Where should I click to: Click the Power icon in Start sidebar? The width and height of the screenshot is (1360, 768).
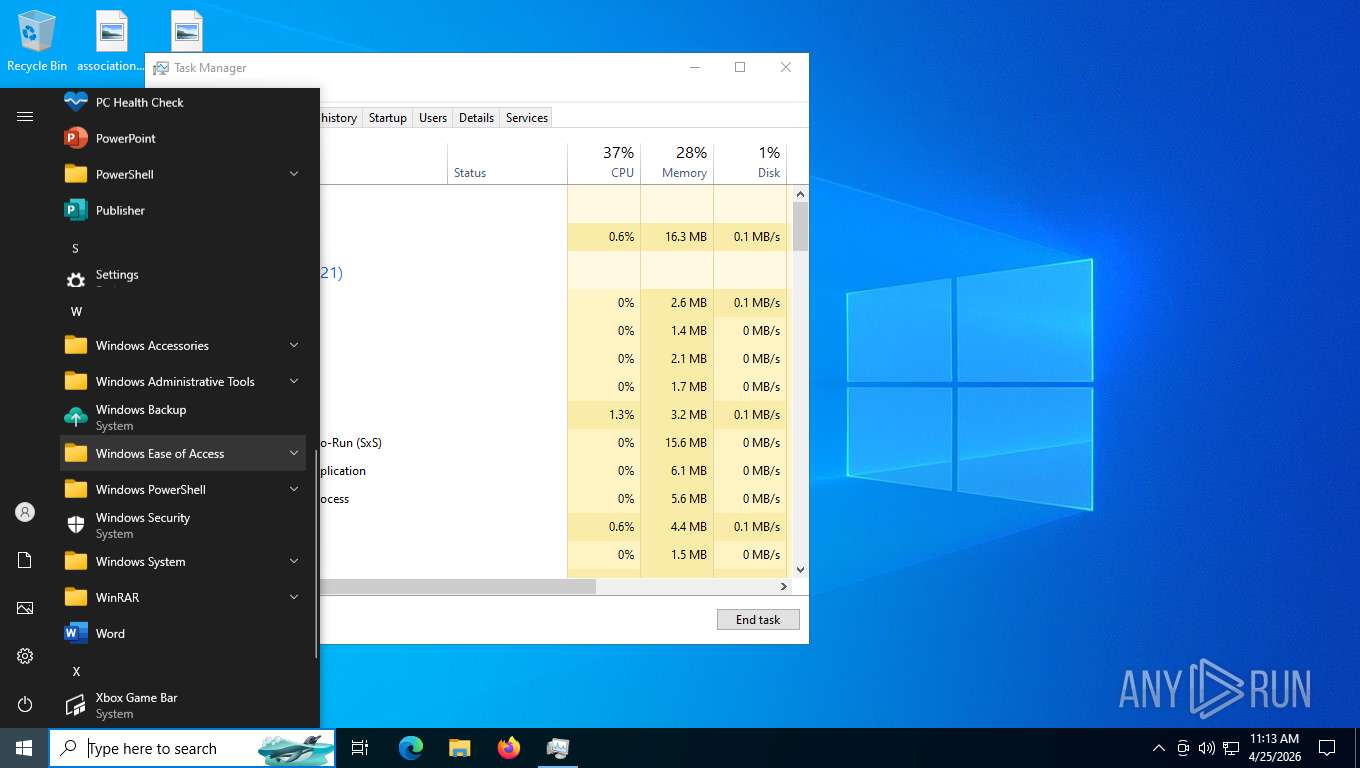[x=25, y=704]
